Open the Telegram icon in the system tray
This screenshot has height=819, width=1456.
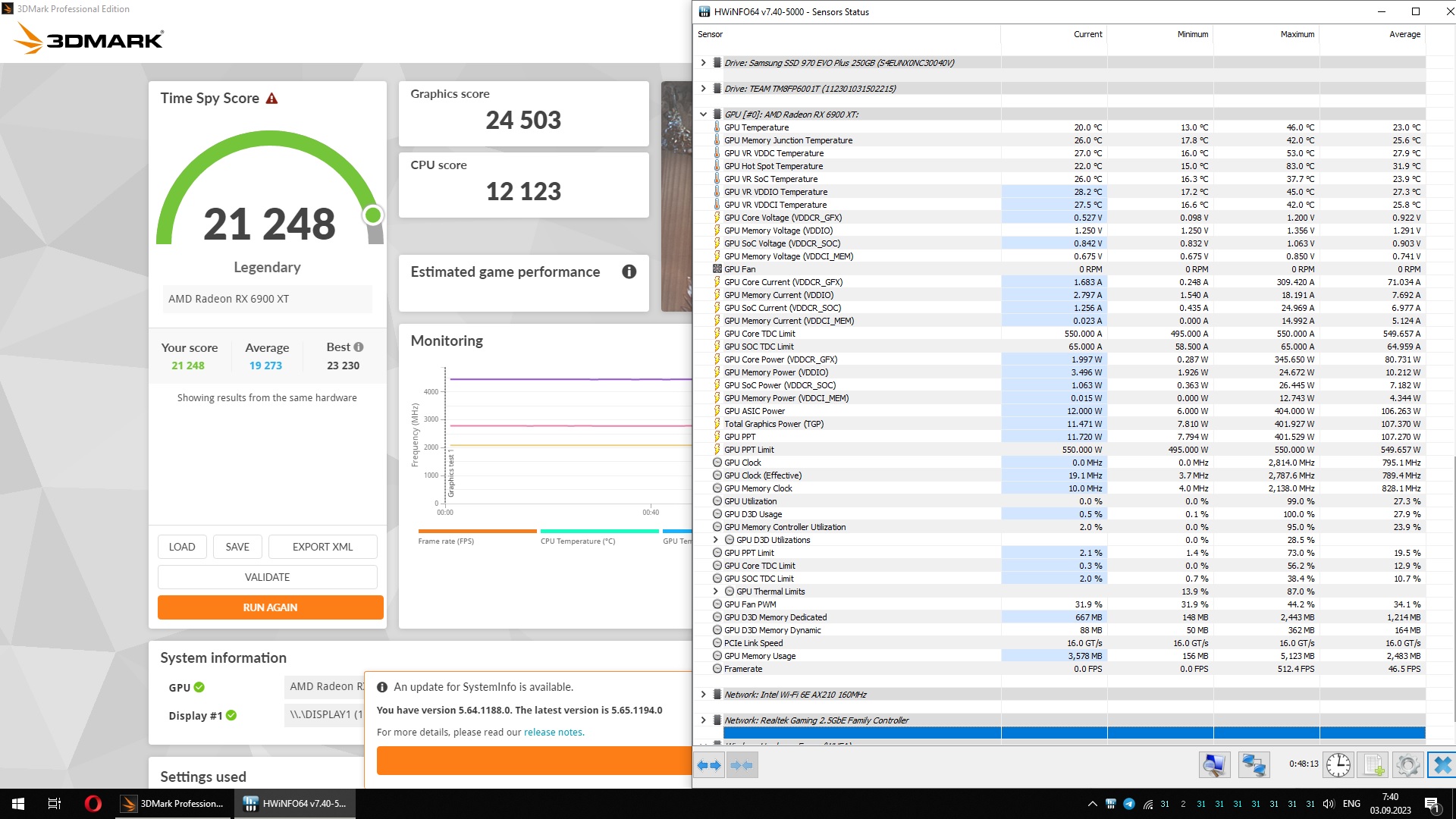click(1128, 804)
